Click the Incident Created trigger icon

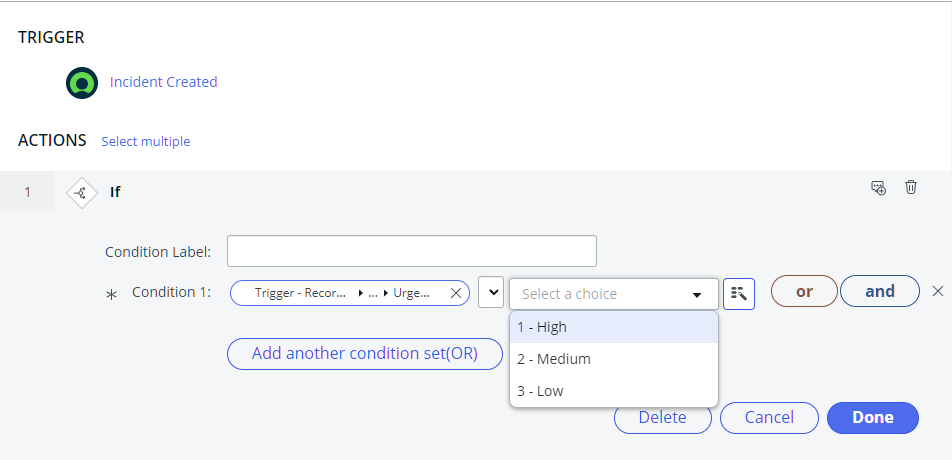click(82, 83)
